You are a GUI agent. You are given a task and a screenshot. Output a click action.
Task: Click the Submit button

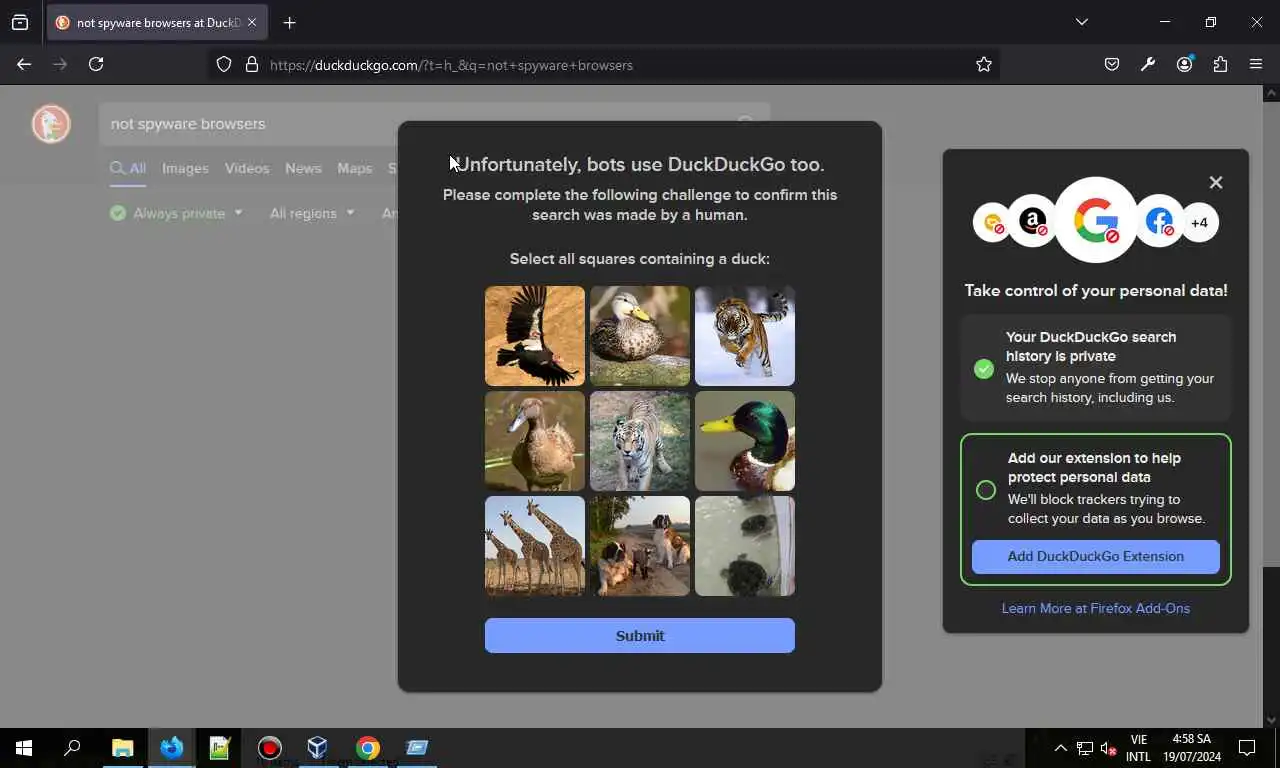point(640,636)
